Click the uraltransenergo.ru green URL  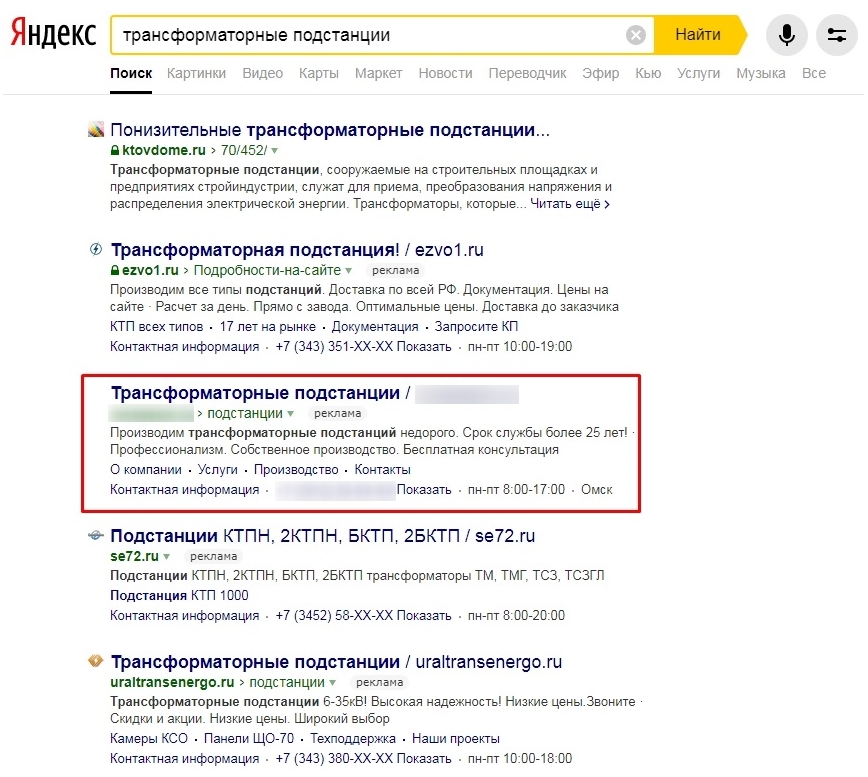[x=172, y=682]
